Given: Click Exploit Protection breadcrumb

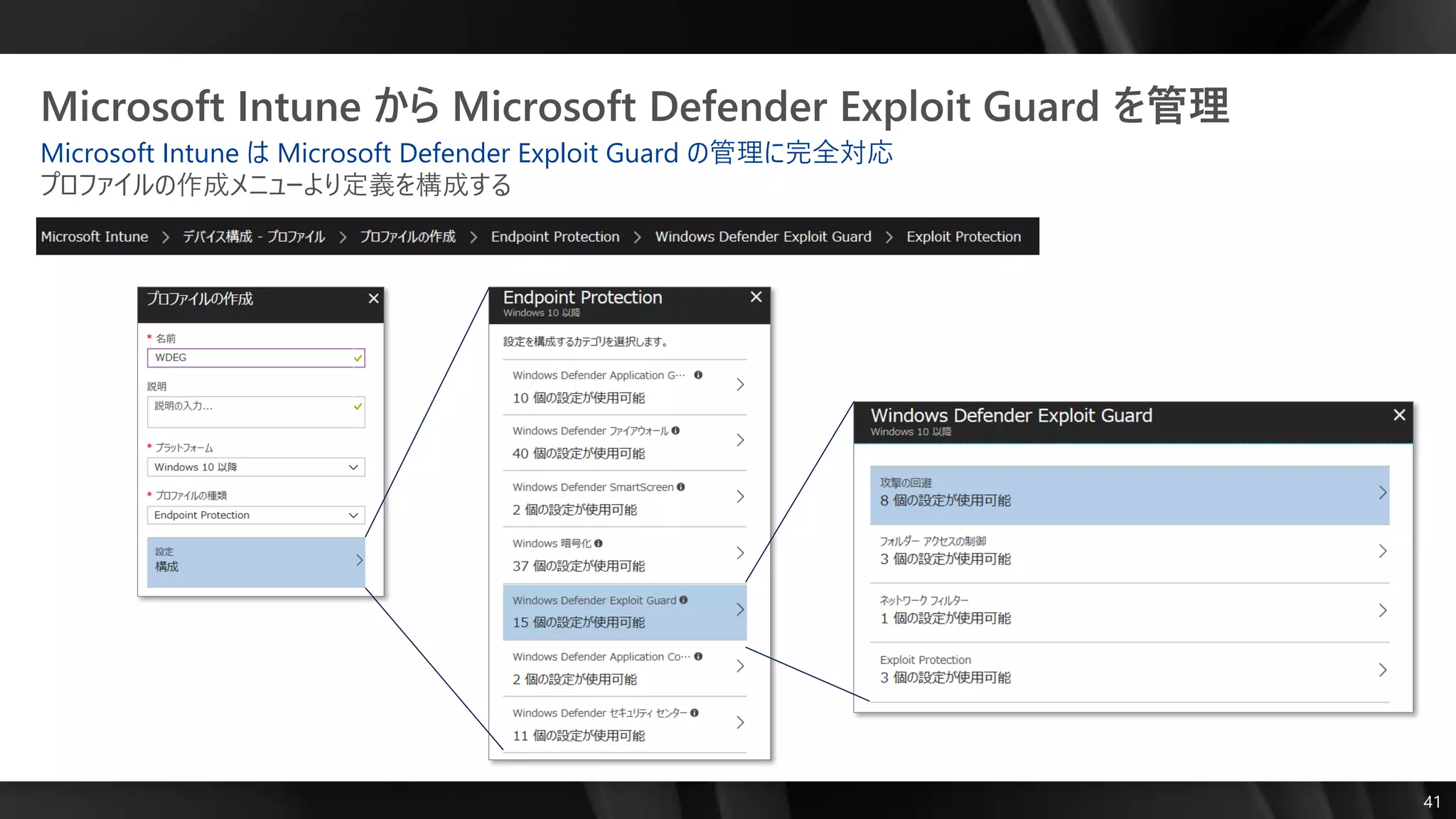Looking at the screenshot, I should coord(963,237).
